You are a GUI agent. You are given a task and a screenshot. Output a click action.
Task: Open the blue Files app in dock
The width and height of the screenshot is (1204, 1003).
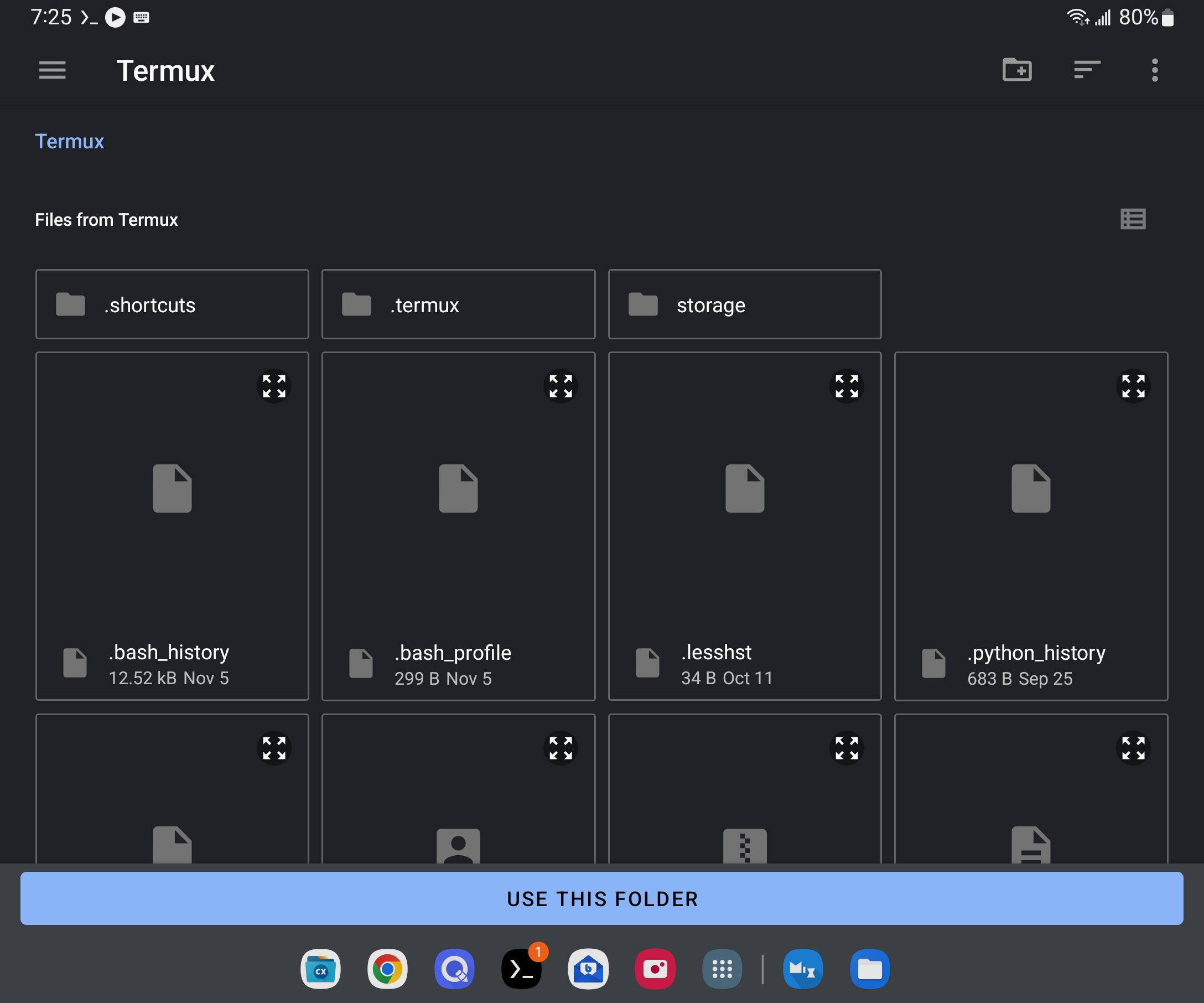870,969
